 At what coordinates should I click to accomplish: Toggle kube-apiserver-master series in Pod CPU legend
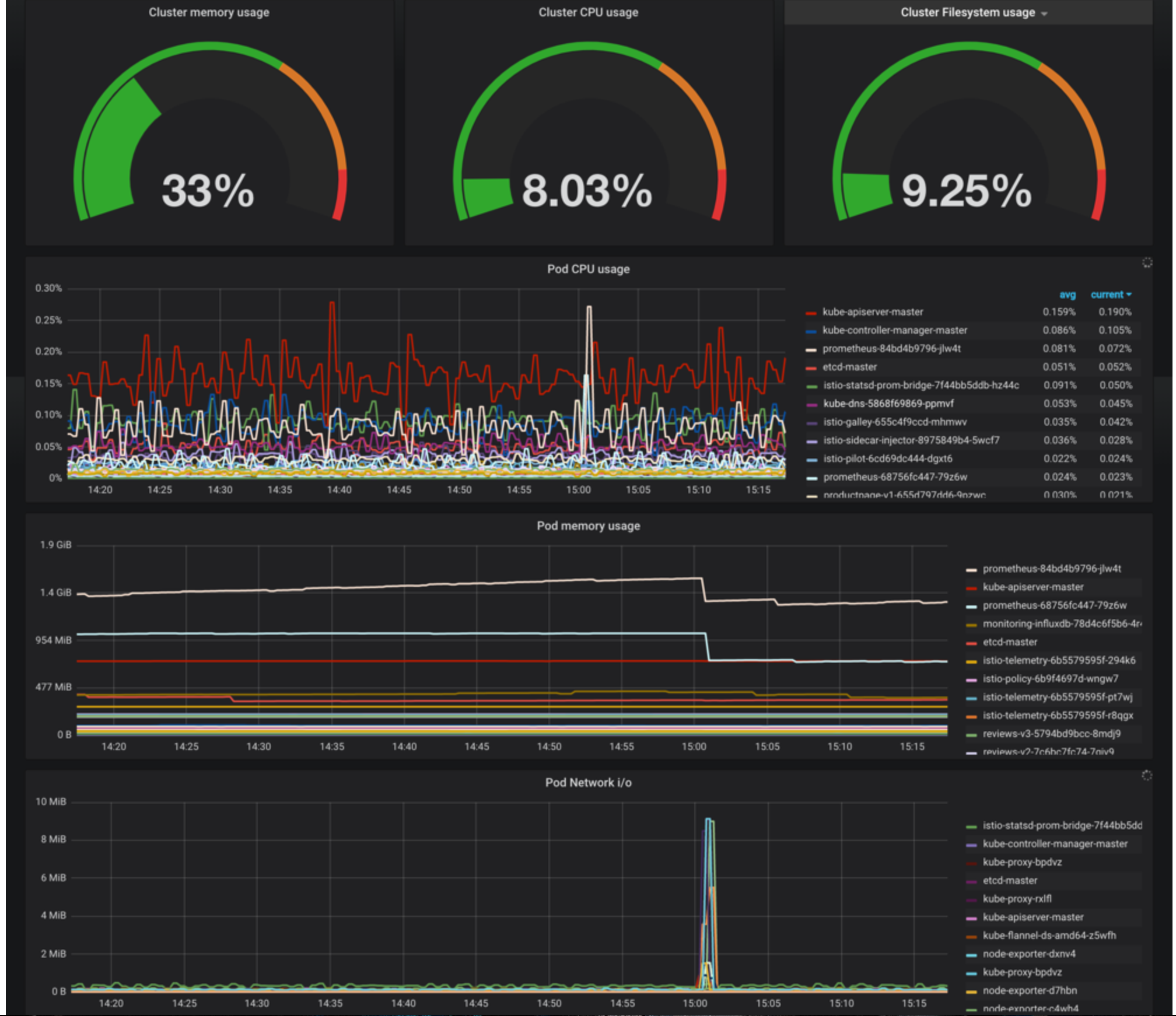pyautogui.click(x=873, y=312)
